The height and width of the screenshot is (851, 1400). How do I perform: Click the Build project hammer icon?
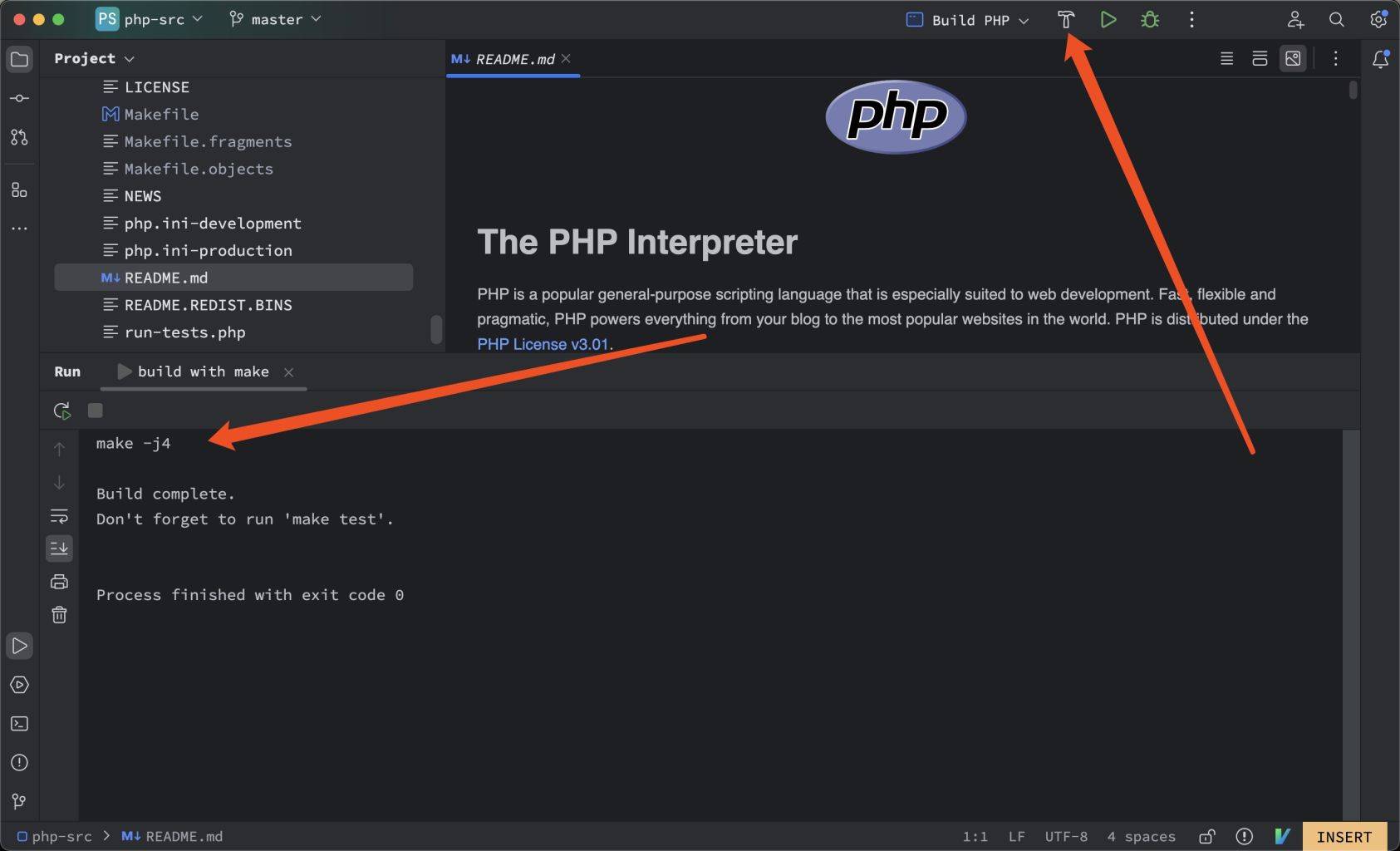click(x=1066, y=19)
